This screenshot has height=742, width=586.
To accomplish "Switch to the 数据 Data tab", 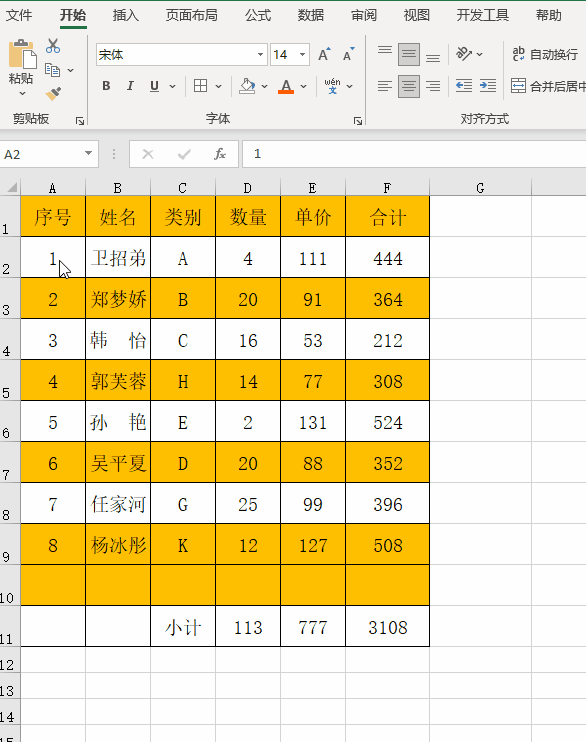I will [311, 15].
